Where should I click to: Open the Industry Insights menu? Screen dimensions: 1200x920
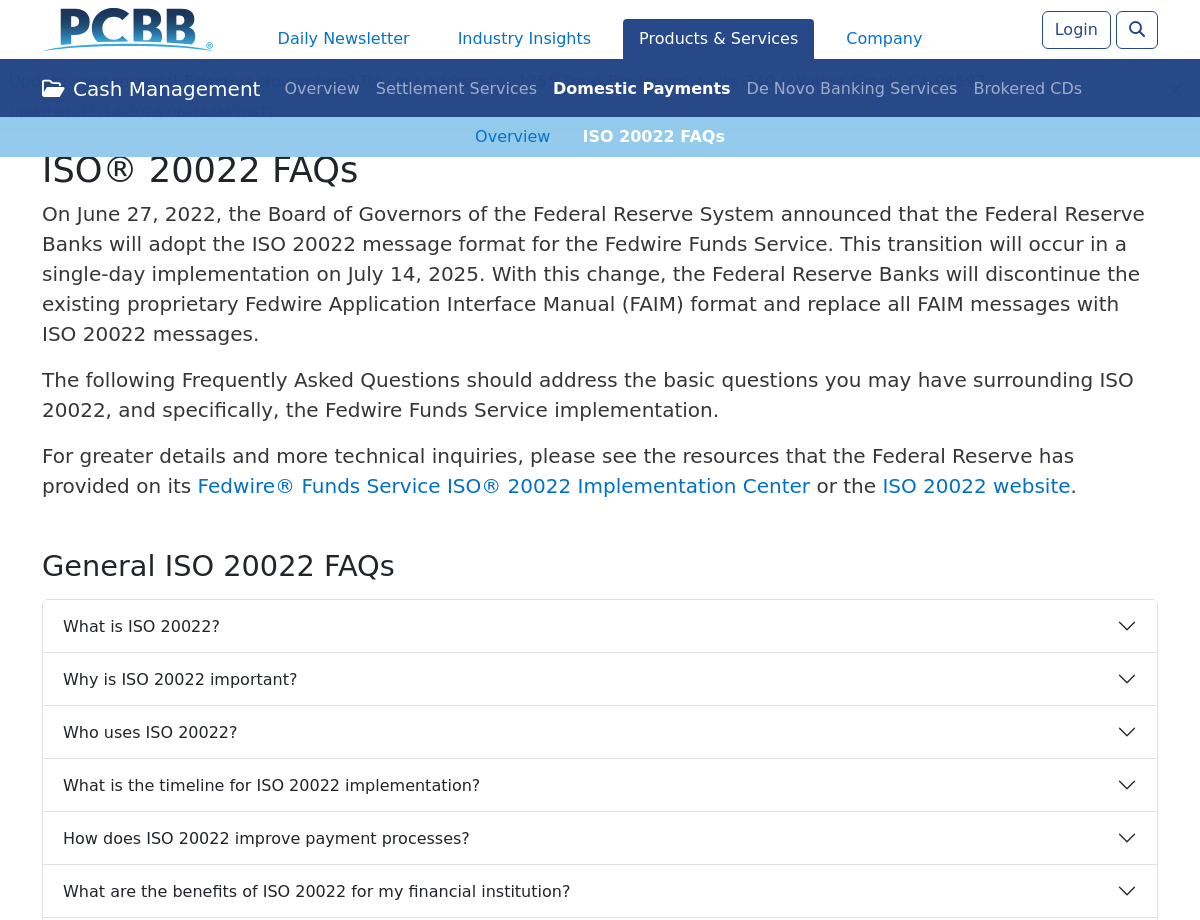(524, 39)
